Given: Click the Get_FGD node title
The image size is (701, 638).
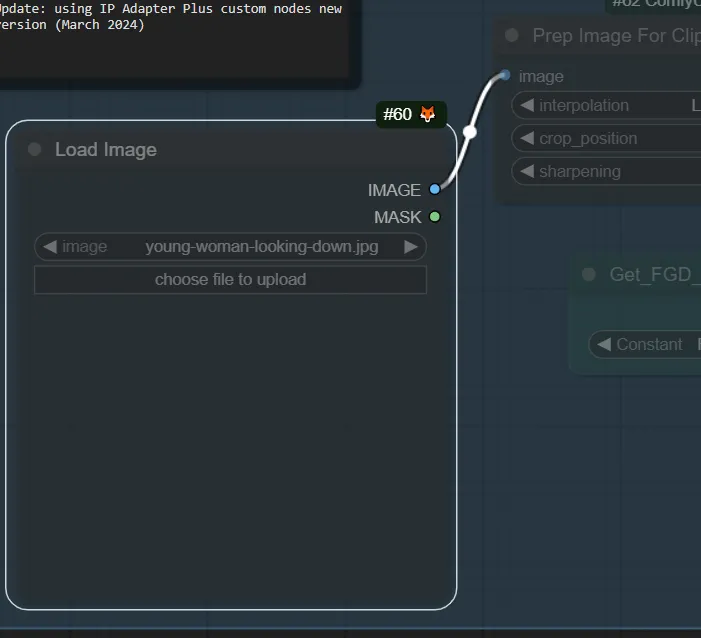Looking at the screenshot, I should click(655, 275).
